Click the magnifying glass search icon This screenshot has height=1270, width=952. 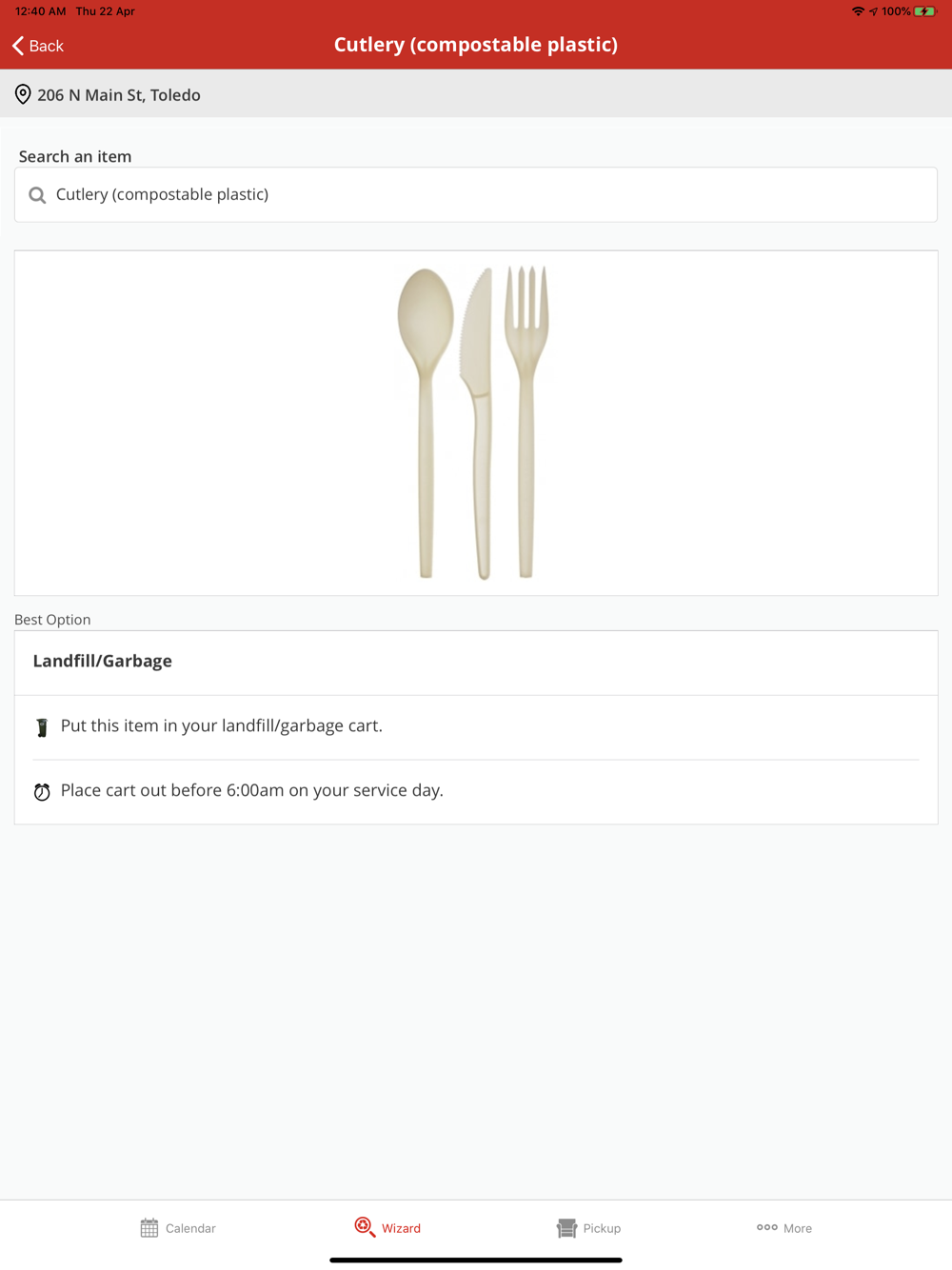coord(37,195)
